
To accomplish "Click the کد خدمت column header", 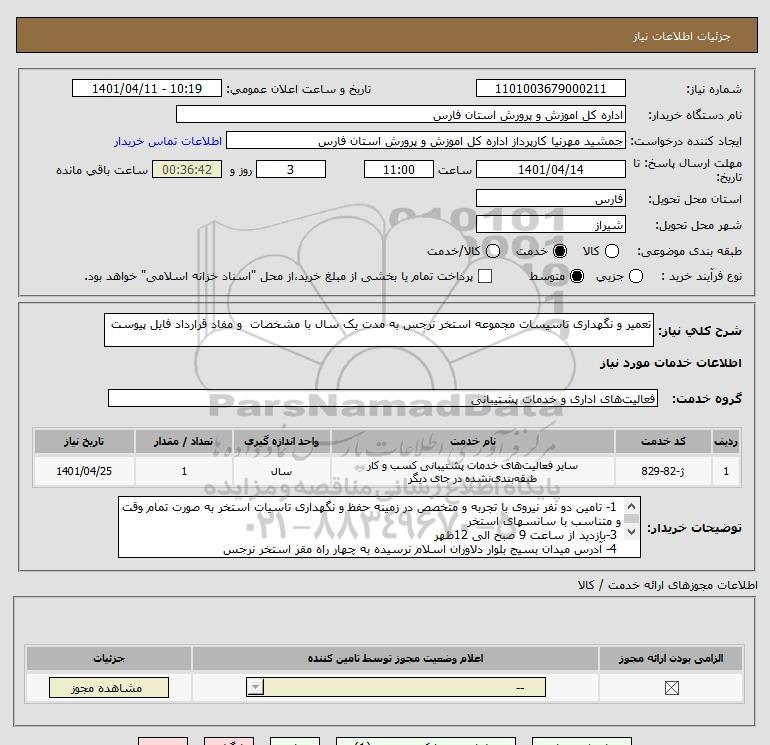I will 663,441.
